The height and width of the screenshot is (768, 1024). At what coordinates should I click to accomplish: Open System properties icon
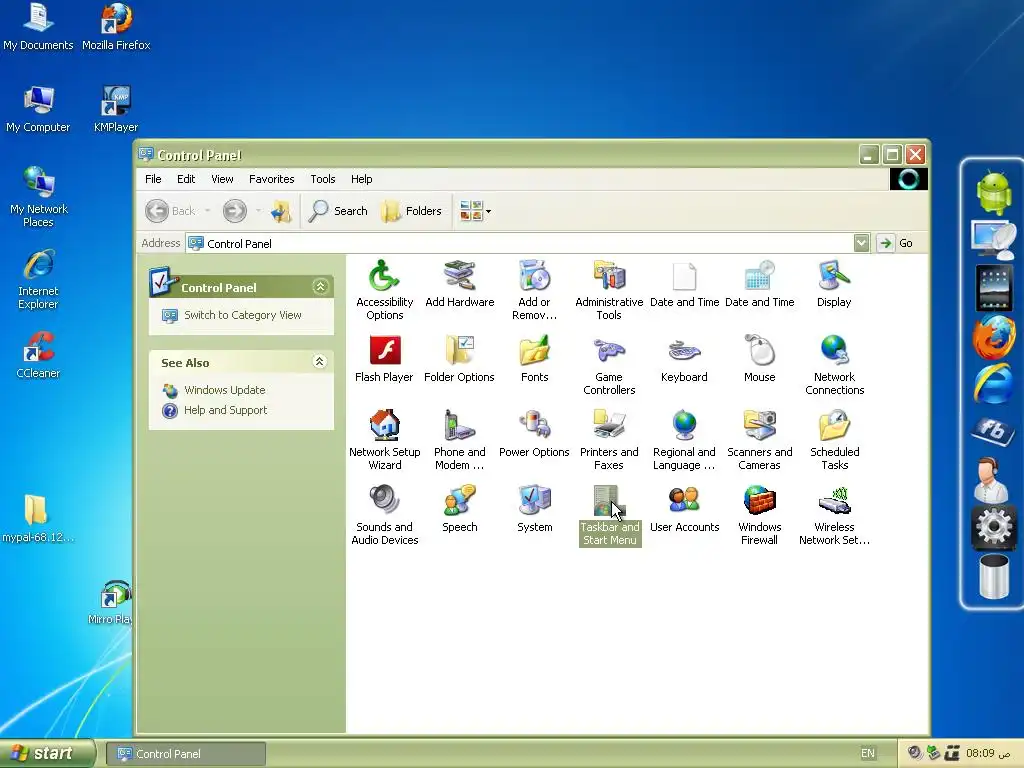534,509
